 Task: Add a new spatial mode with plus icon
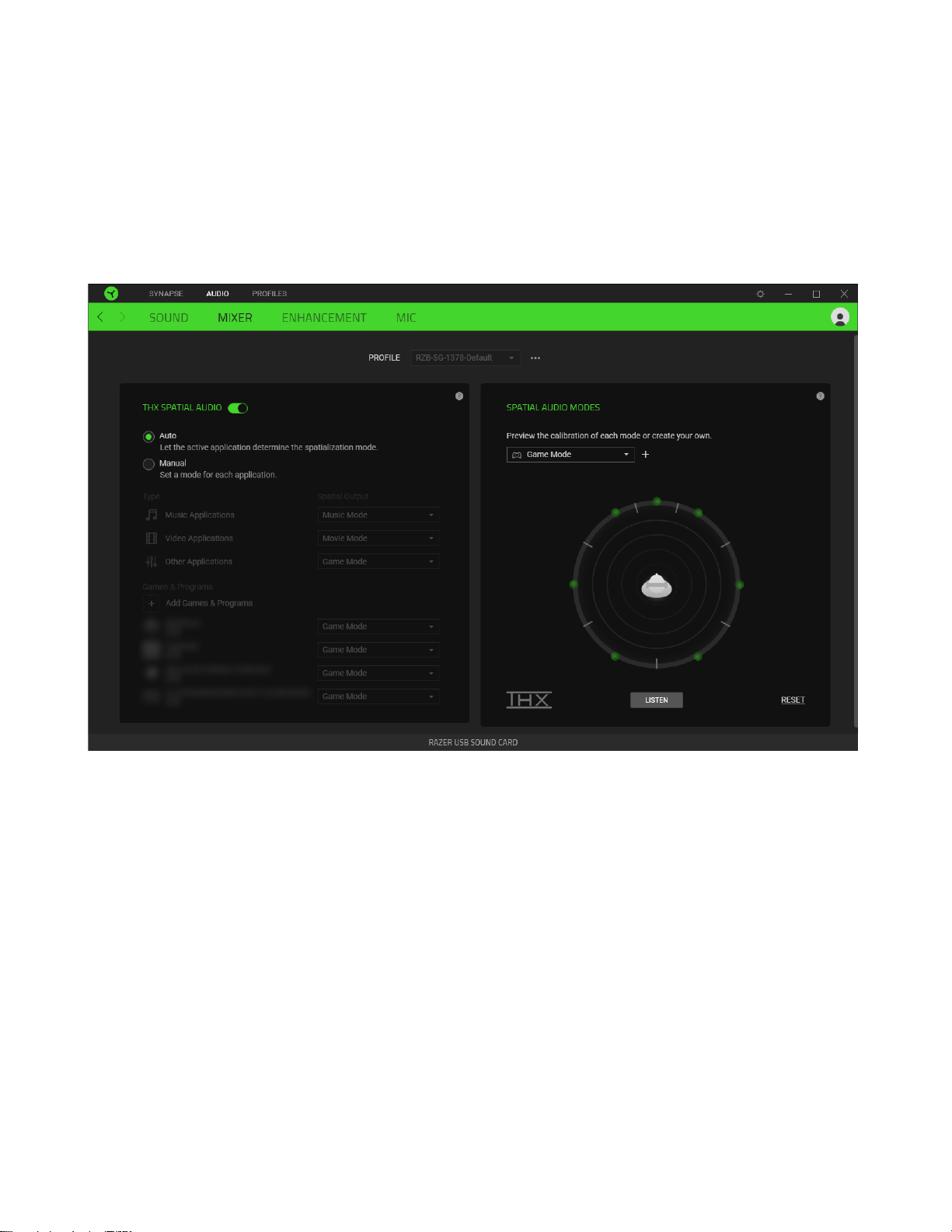645,455
